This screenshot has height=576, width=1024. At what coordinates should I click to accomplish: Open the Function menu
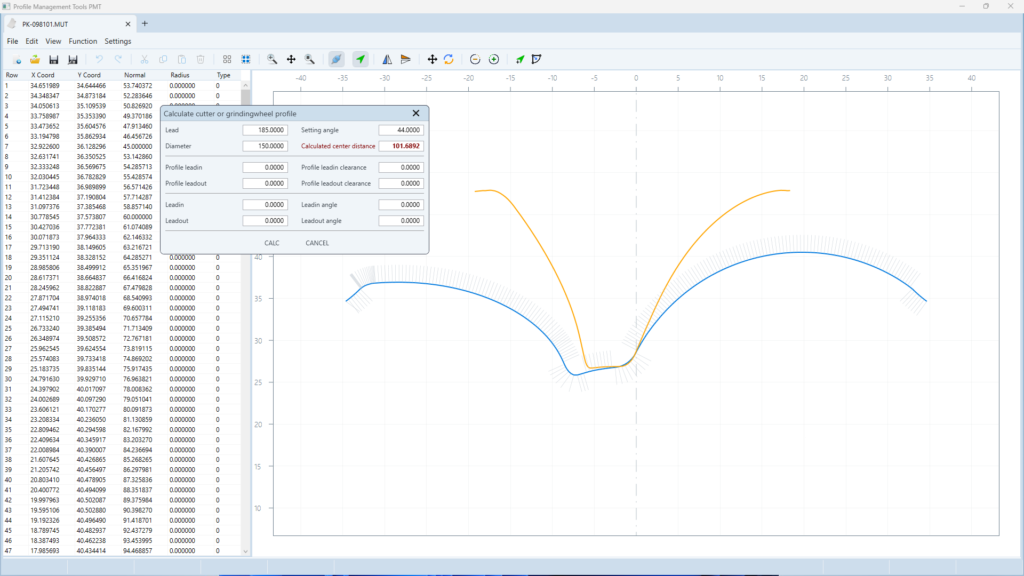(83, 41)
